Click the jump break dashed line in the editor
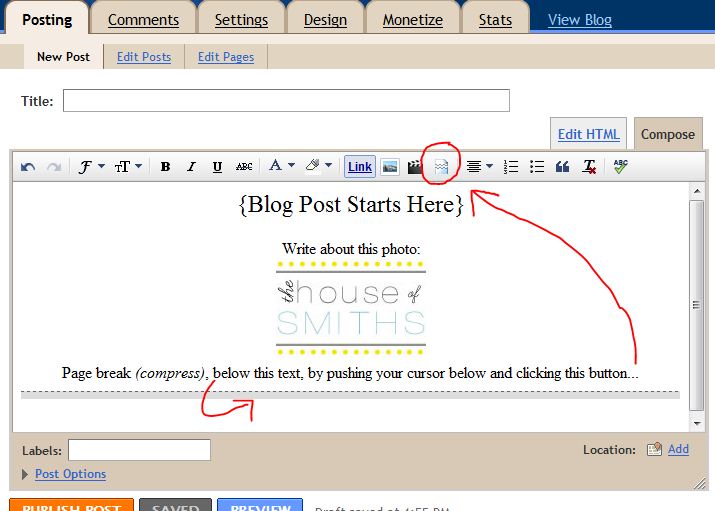 [x=350, y=395]
